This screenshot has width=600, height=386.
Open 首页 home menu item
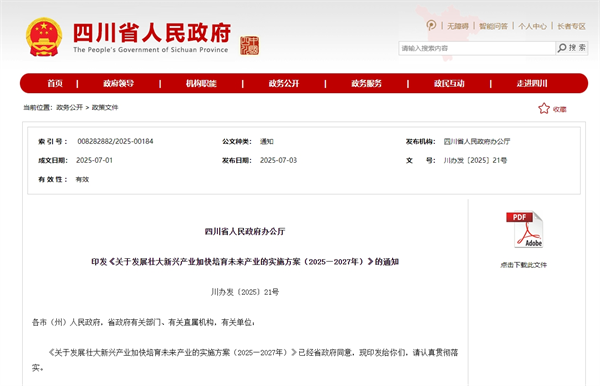tap(55, 83)
